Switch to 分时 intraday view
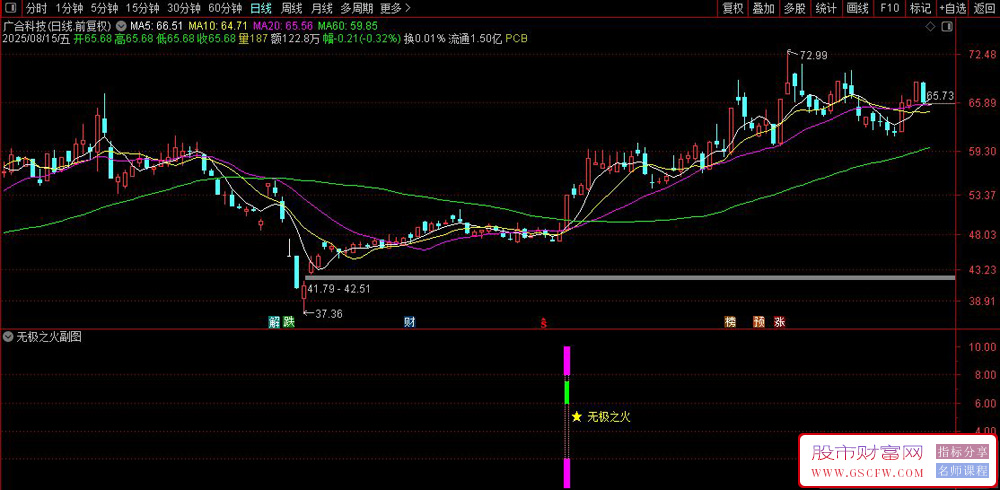1000x490 pixels. (x=36, y=8)
